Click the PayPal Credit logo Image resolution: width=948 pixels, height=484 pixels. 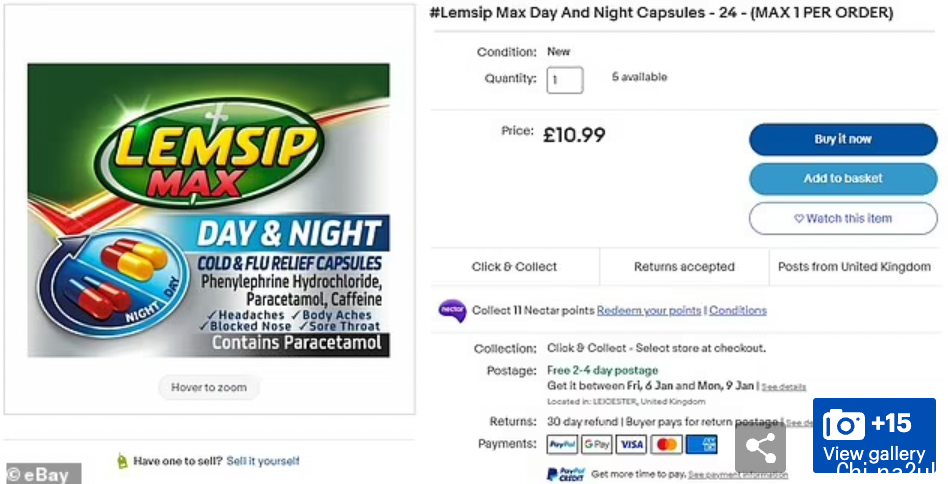click(565, 474)
